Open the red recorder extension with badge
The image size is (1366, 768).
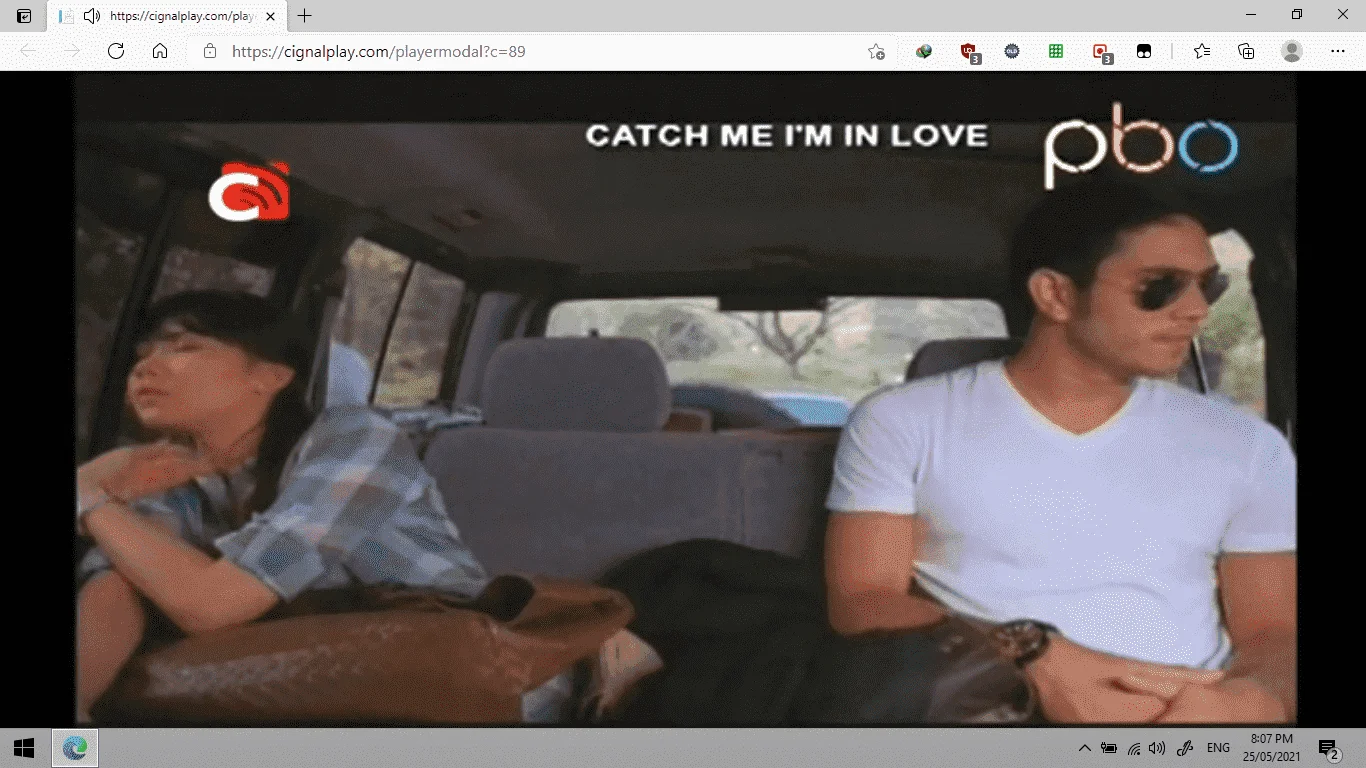point(1101,52)
